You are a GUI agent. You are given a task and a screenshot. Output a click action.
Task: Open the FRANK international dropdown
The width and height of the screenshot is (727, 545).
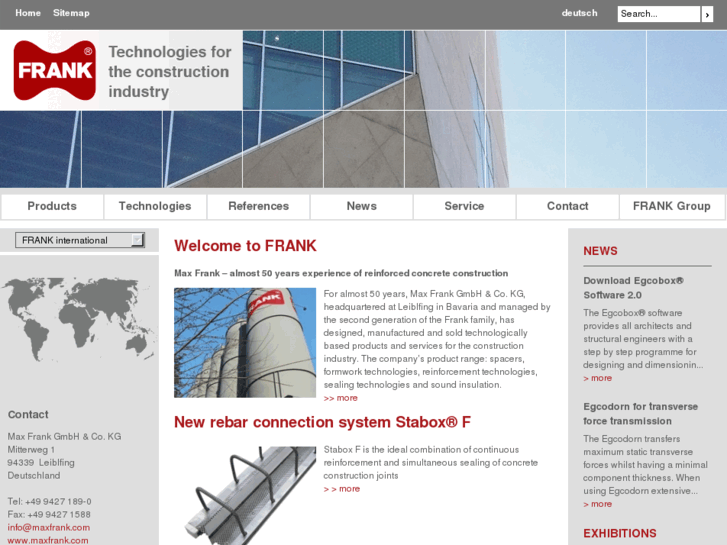[x=80, y=240]
